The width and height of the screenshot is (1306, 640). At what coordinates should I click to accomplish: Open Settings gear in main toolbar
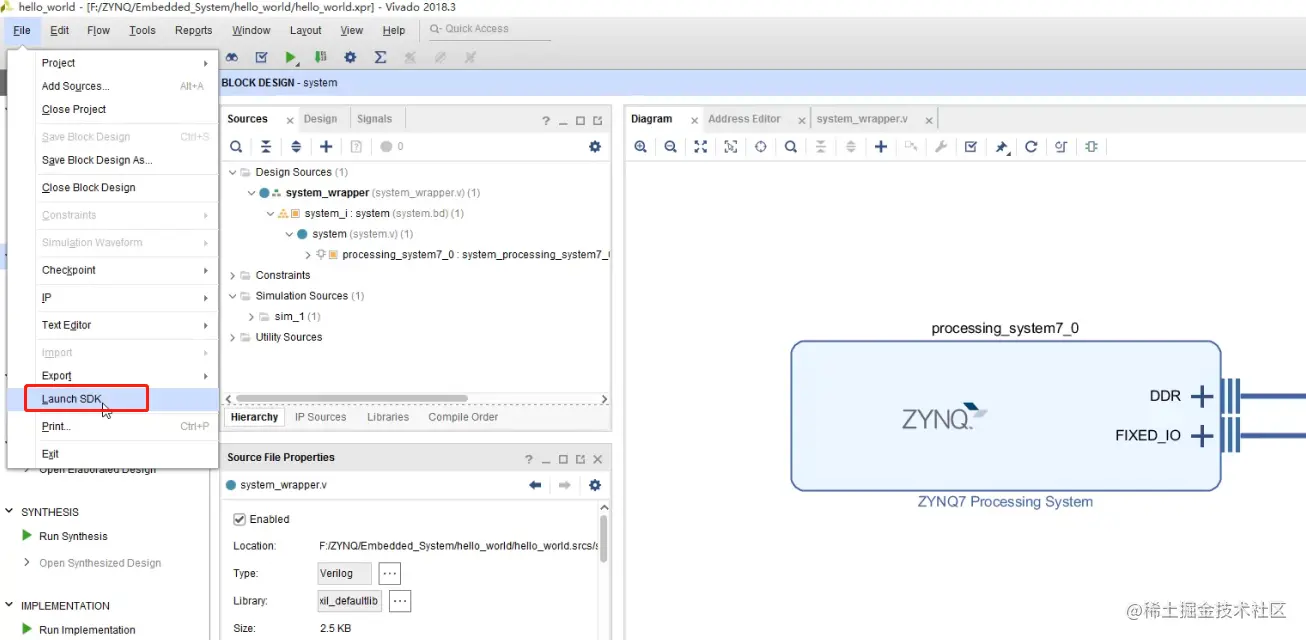(x=350, y=58)
